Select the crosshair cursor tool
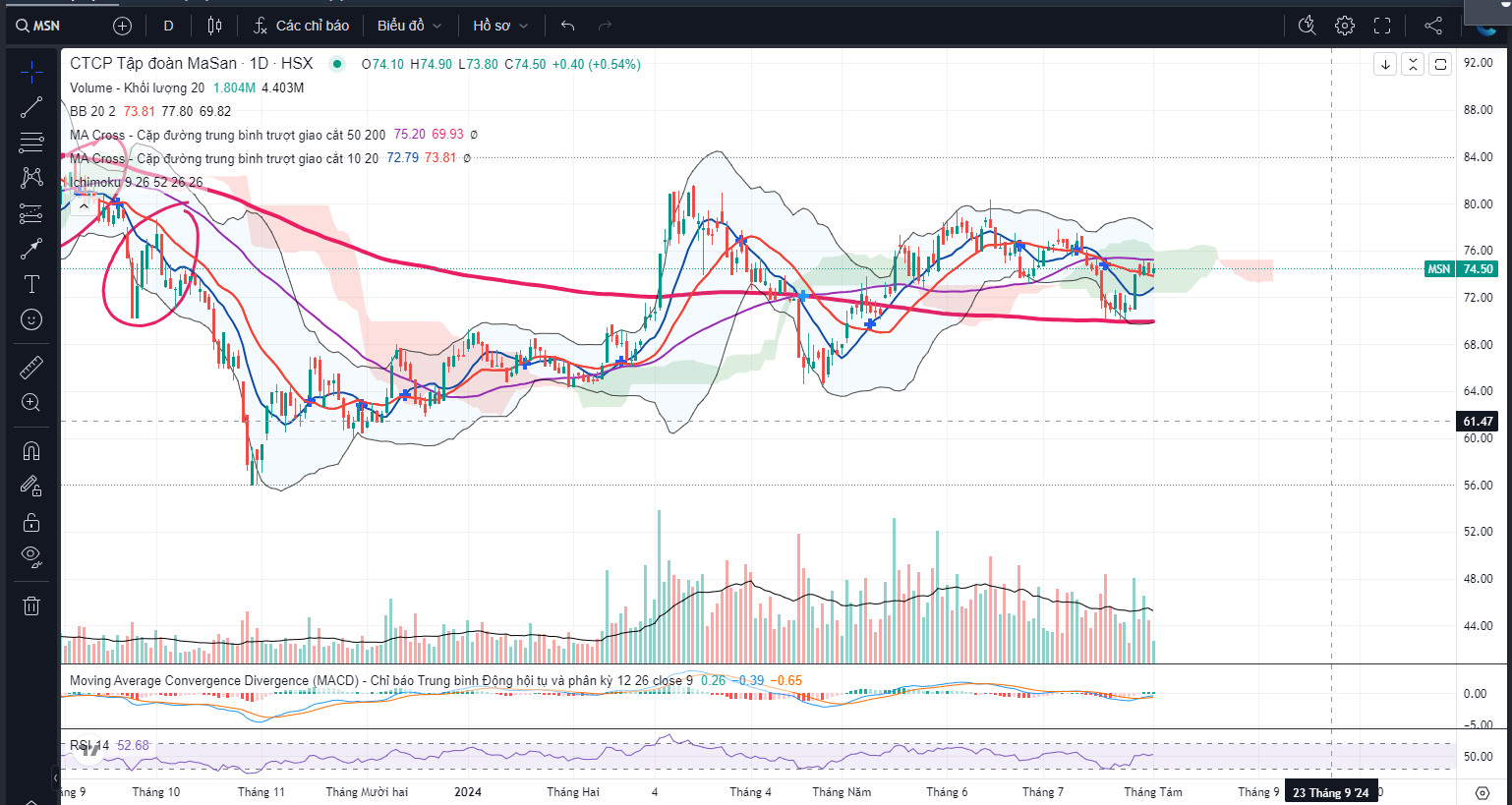Viewport: 1512px width, 805px height. [31, 72]
